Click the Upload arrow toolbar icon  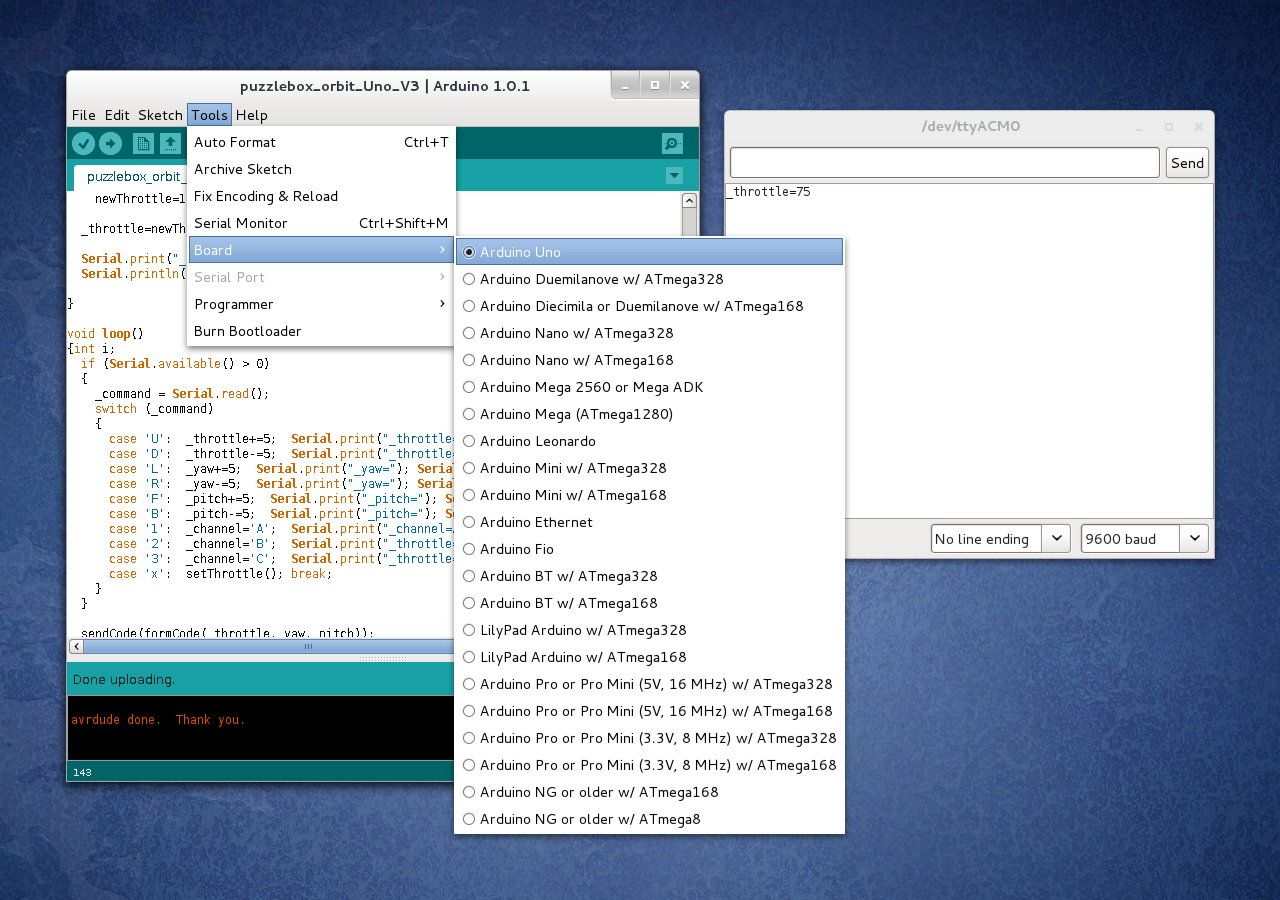tap(110, 144)
